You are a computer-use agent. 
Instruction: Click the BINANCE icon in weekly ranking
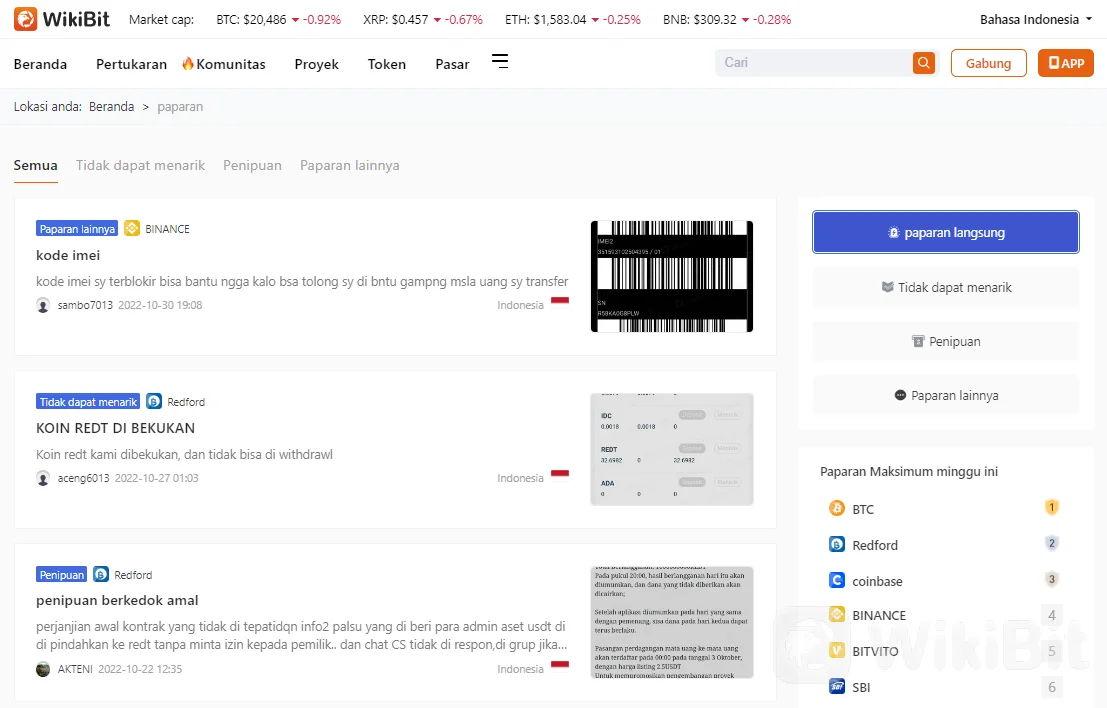(x=837, y=614)
